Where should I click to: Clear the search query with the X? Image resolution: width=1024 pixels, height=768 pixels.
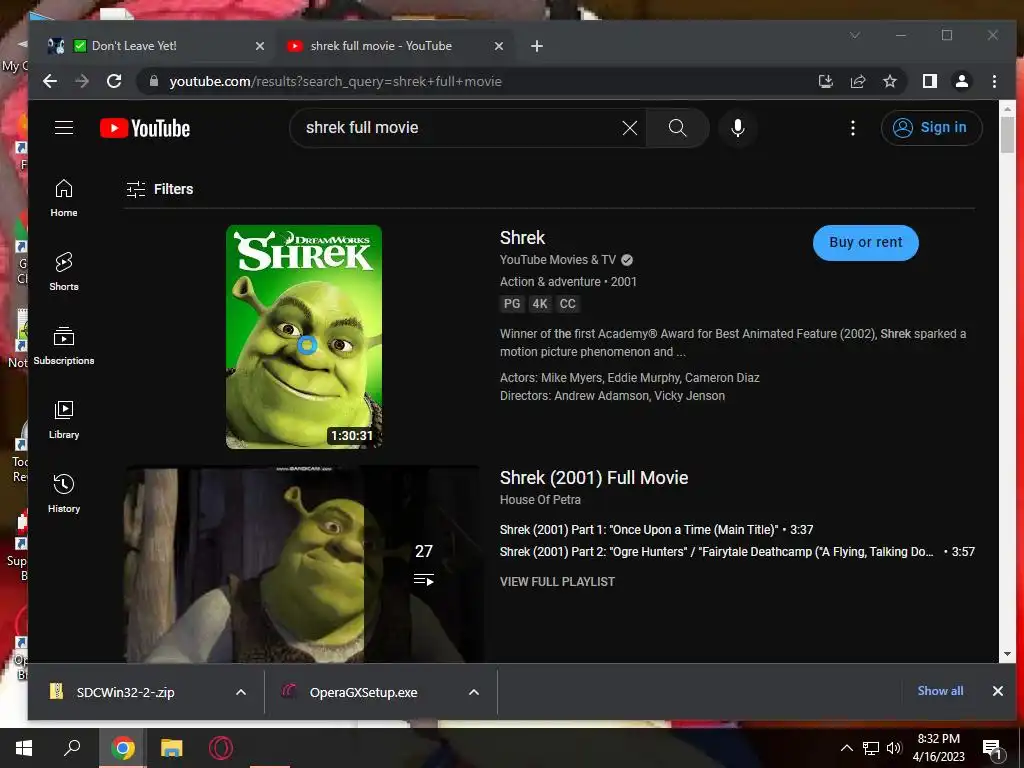(630, 128)
